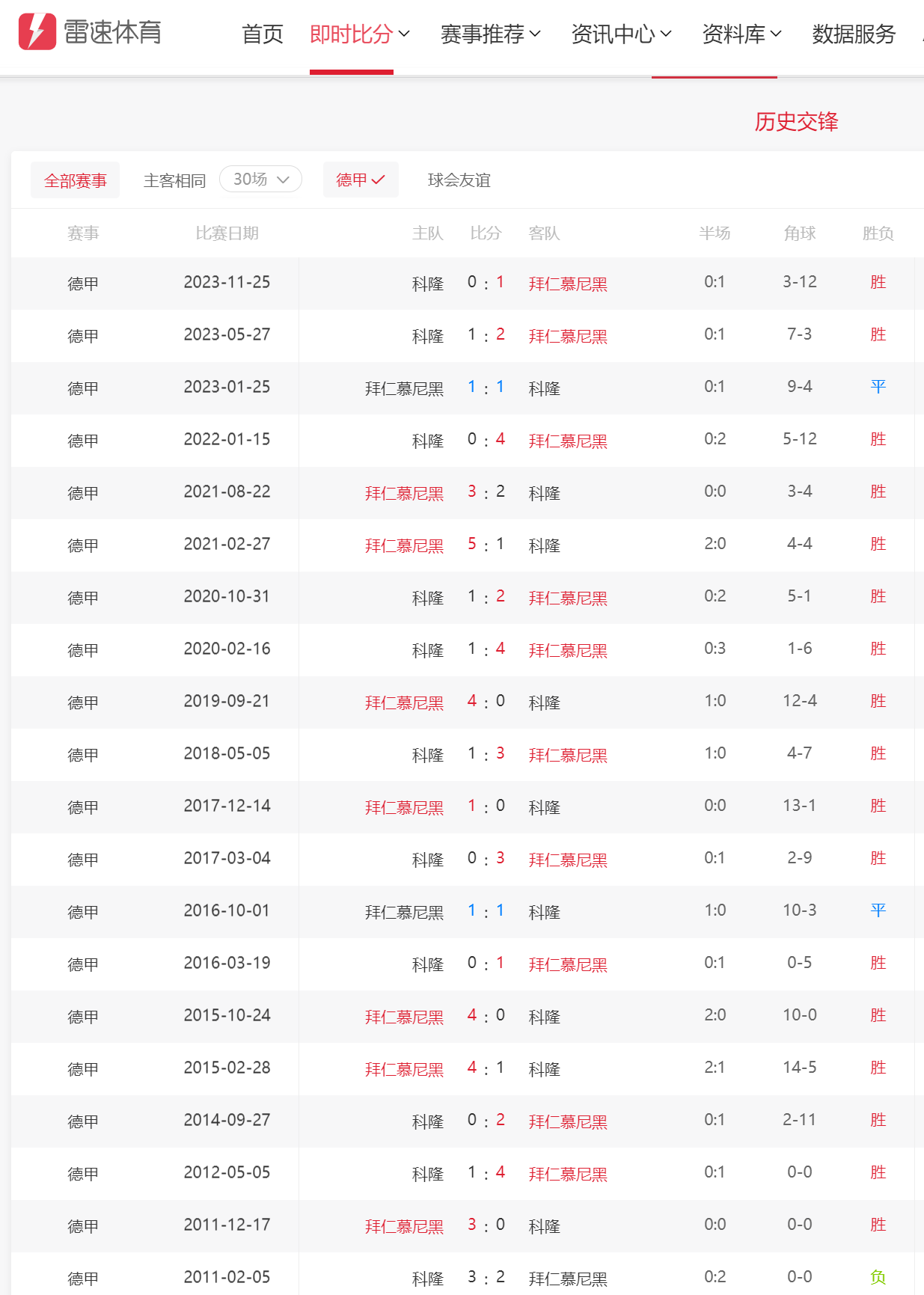Click the 1:1 score of 2023-01-25 match
Screen dimensions: 924x1295
(x=486, y=388)
